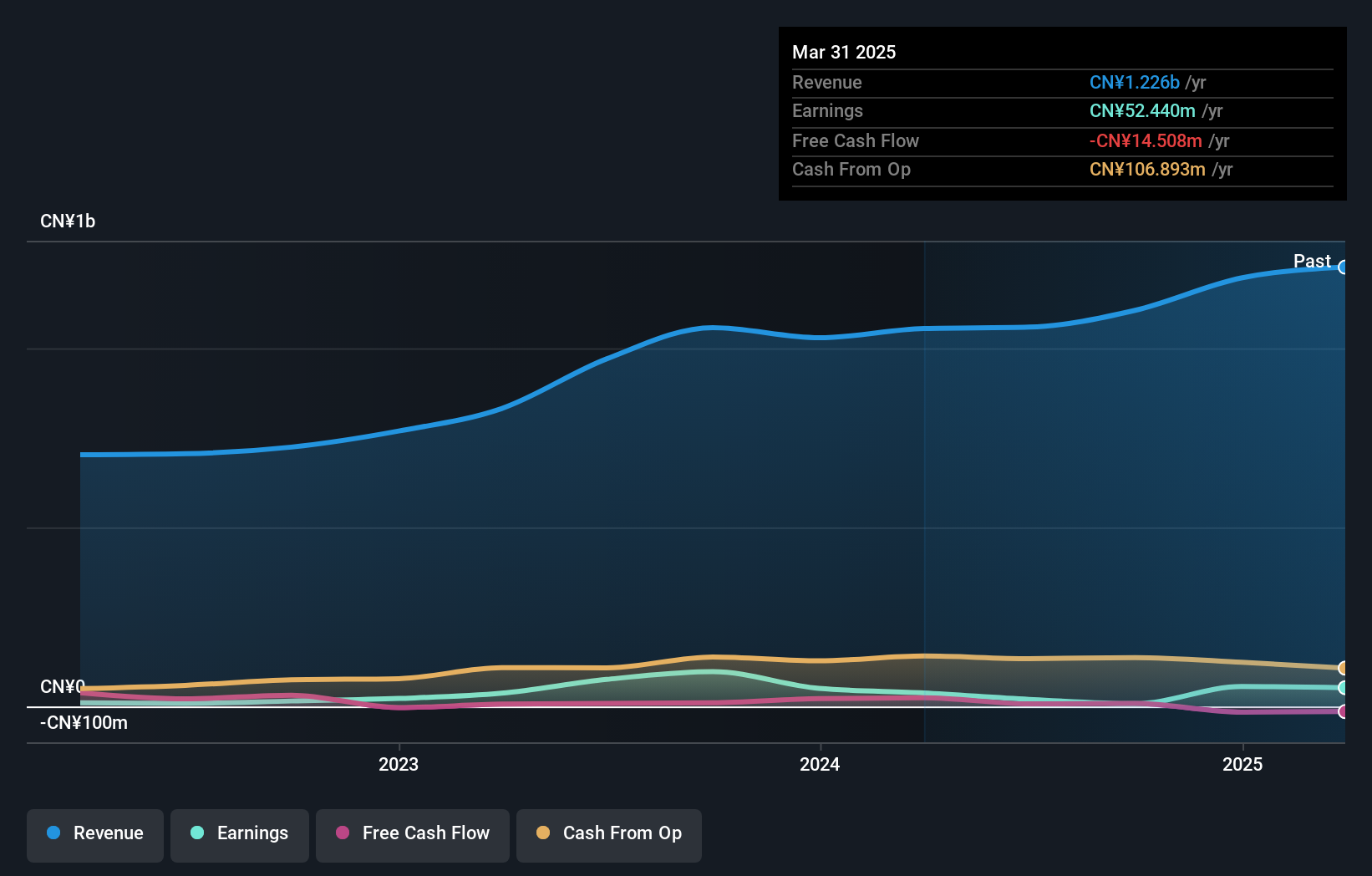Click the 2024 x-axis label
The image size is (1372, 876).
820,764
